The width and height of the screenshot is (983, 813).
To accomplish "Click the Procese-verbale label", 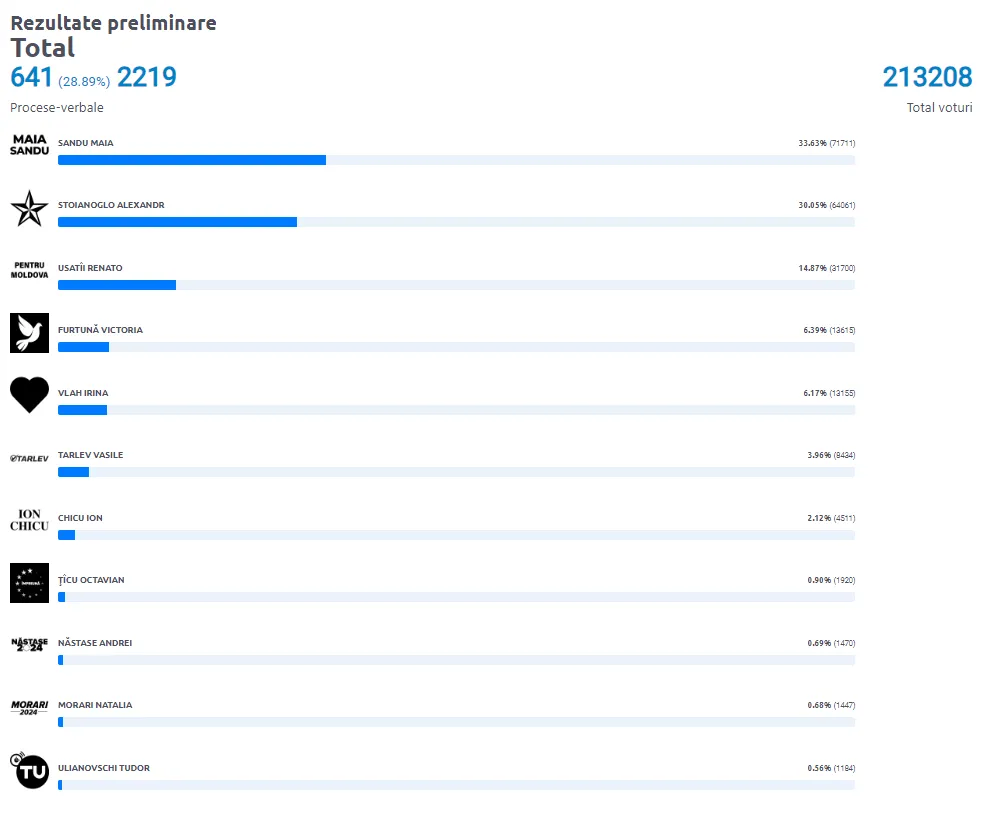I will [57, 108].
